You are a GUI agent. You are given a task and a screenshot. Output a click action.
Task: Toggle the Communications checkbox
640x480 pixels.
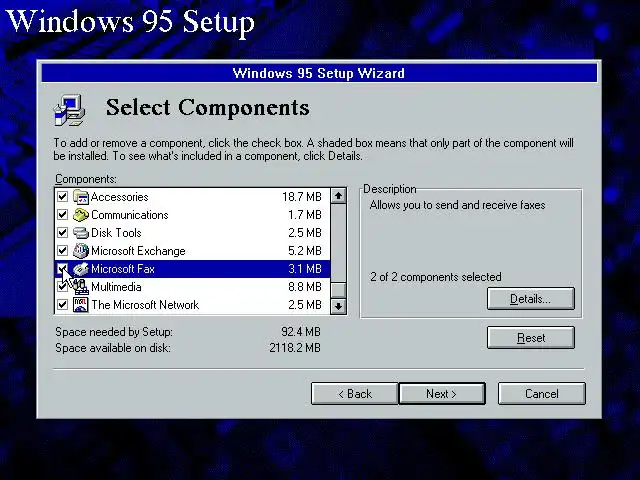click(62, 215)
